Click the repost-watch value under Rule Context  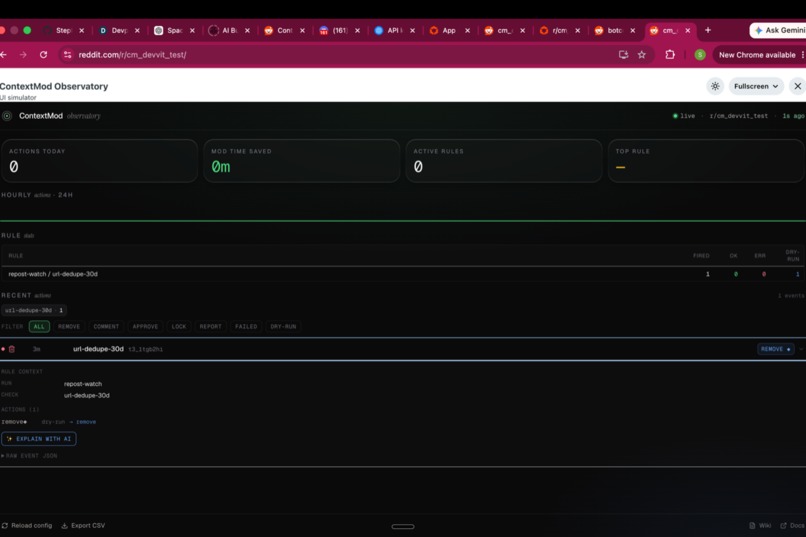pyautogui.click(x=83, y=384)
